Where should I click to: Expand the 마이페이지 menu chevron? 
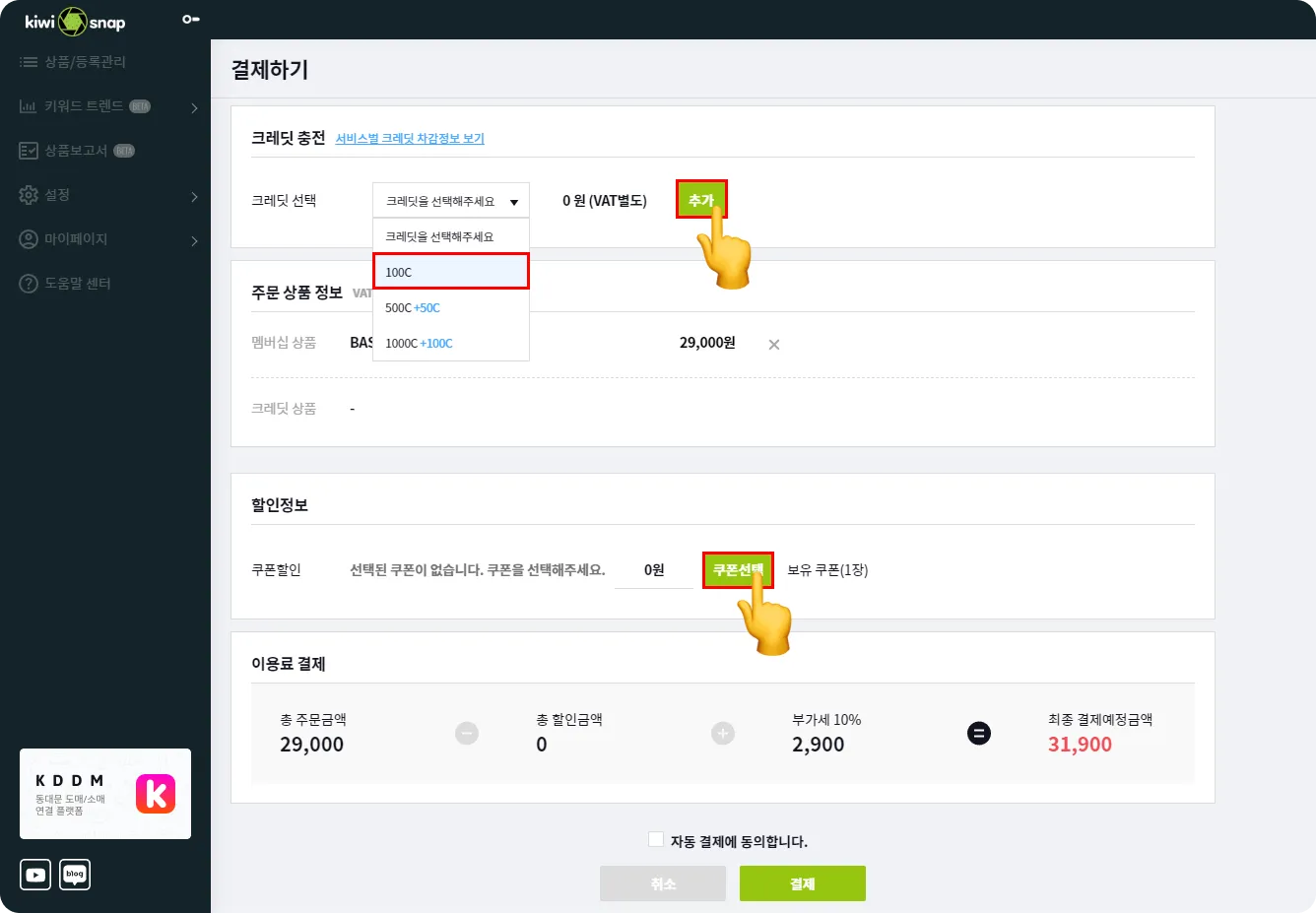pyautogui.click(x=194, y=240)
